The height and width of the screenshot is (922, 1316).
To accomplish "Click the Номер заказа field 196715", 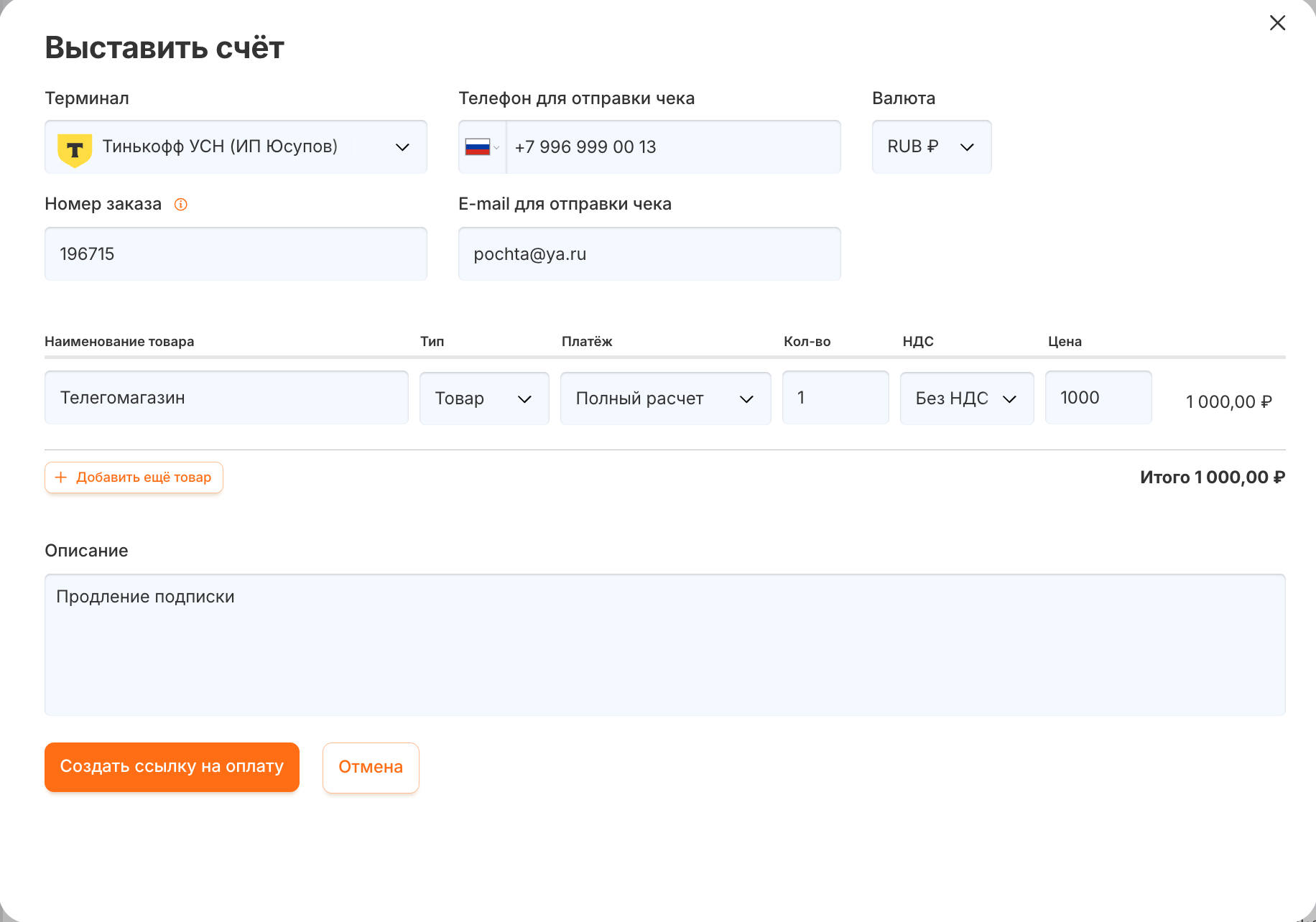I will click(x=236, y=253).
